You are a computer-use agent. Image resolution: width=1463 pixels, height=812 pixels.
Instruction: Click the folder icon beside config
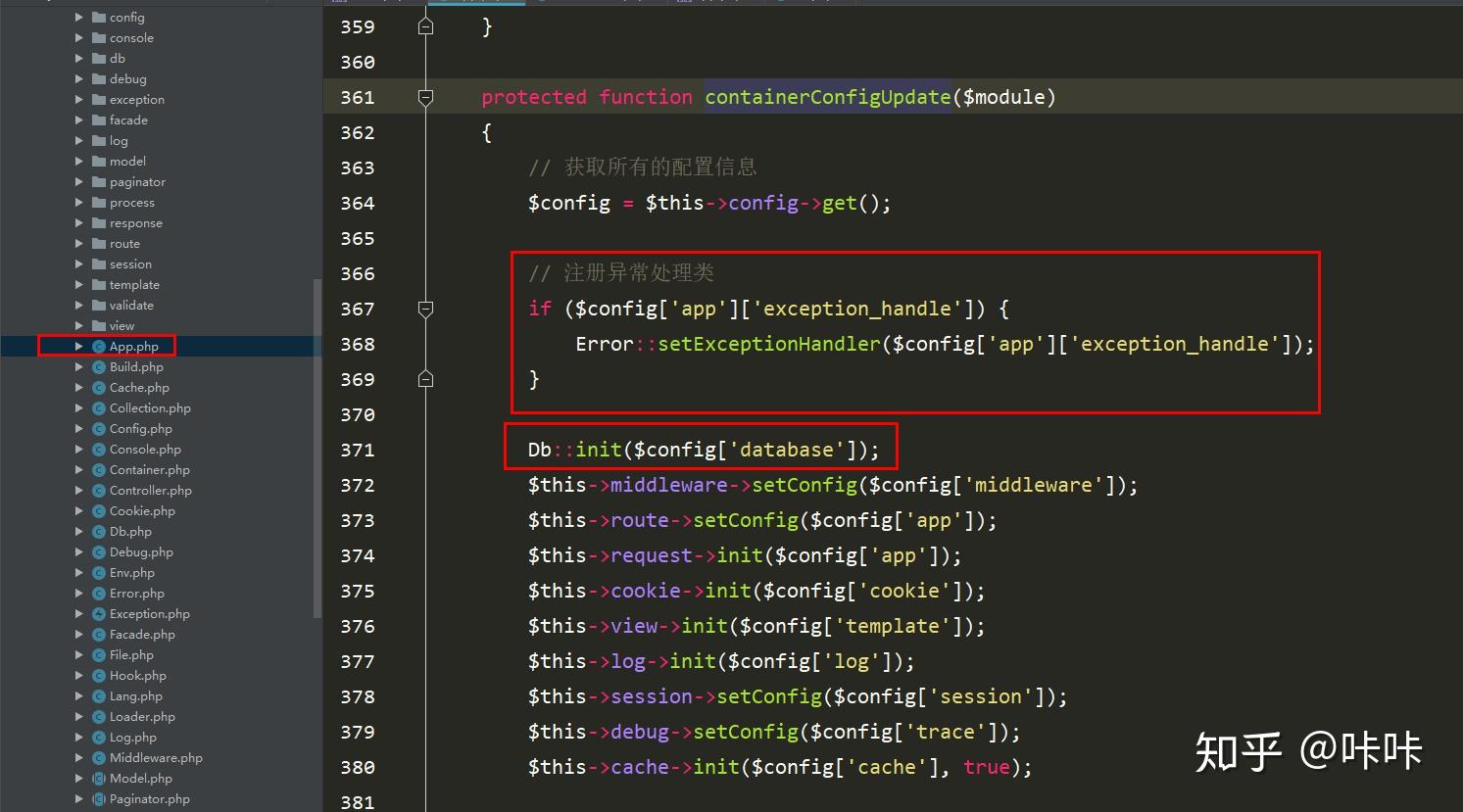point(100,17)
